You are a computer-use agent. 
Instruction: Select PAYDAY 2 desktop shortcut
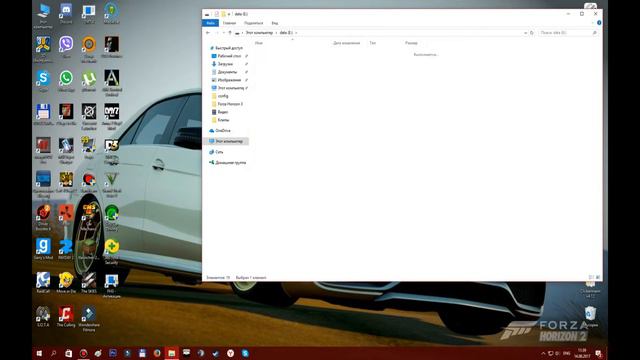tap(66, 249)
